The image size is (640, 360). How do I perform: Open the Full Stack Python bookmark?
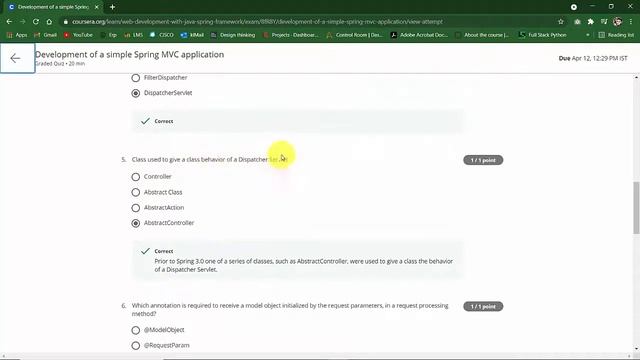point(542,35)
